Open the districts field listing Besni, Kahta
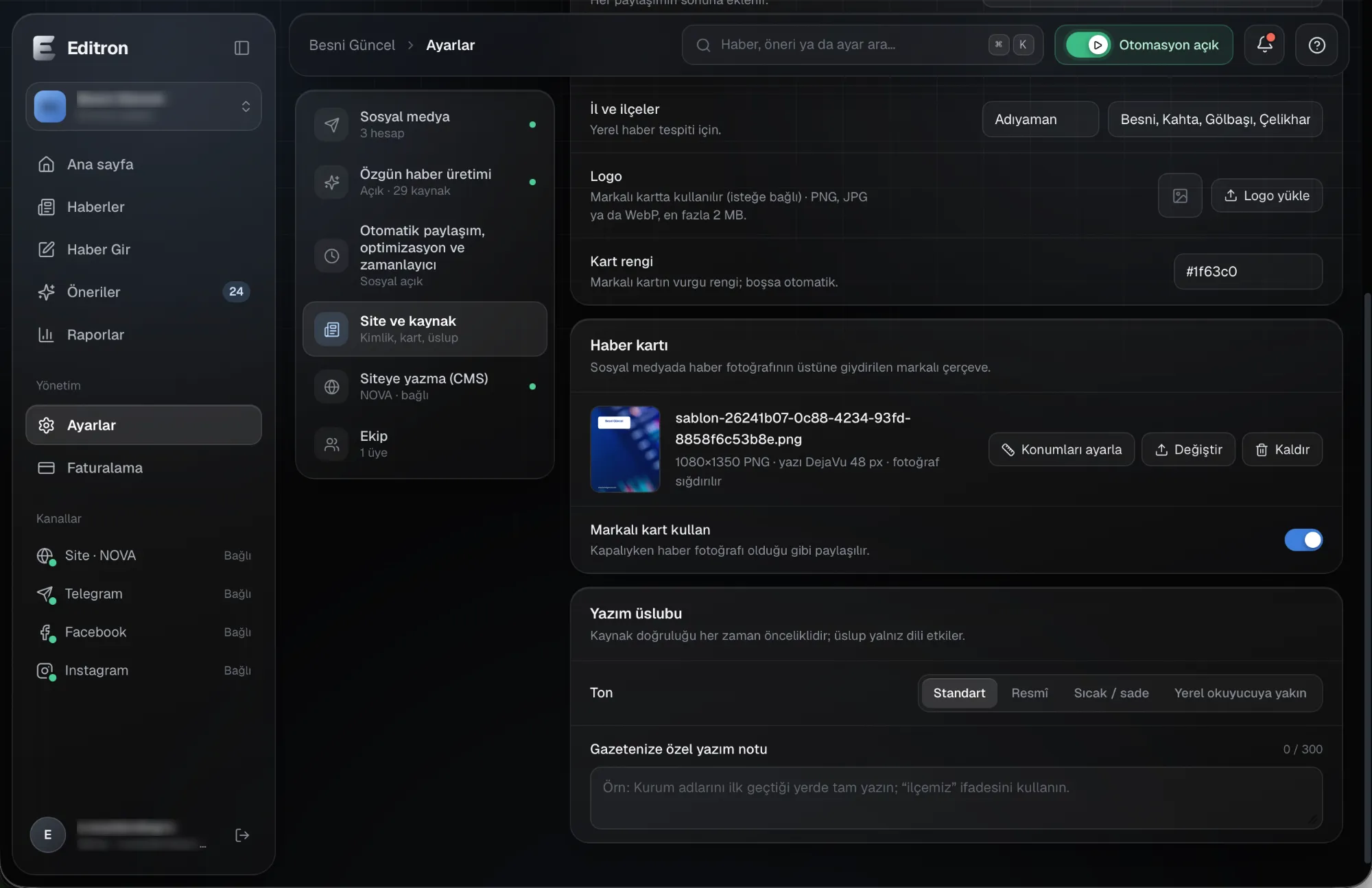 1215,119
